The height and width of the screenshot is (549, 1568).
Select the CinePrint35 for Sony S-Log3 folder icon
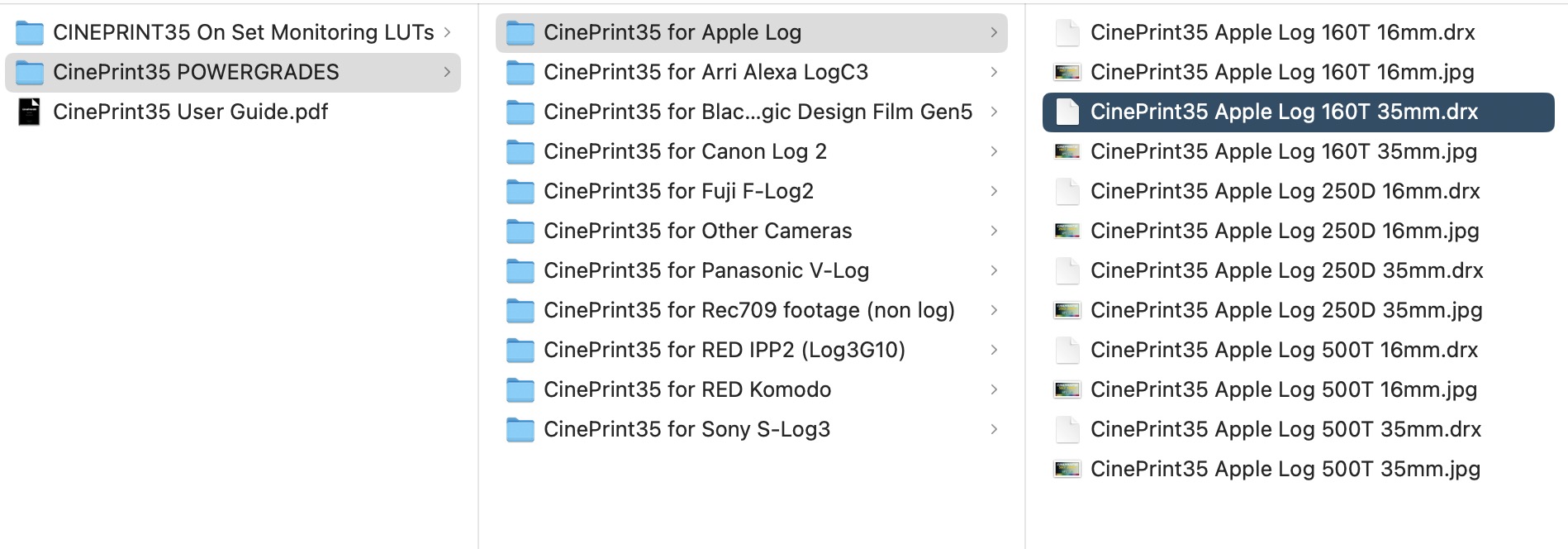click(x=520, y=430)
